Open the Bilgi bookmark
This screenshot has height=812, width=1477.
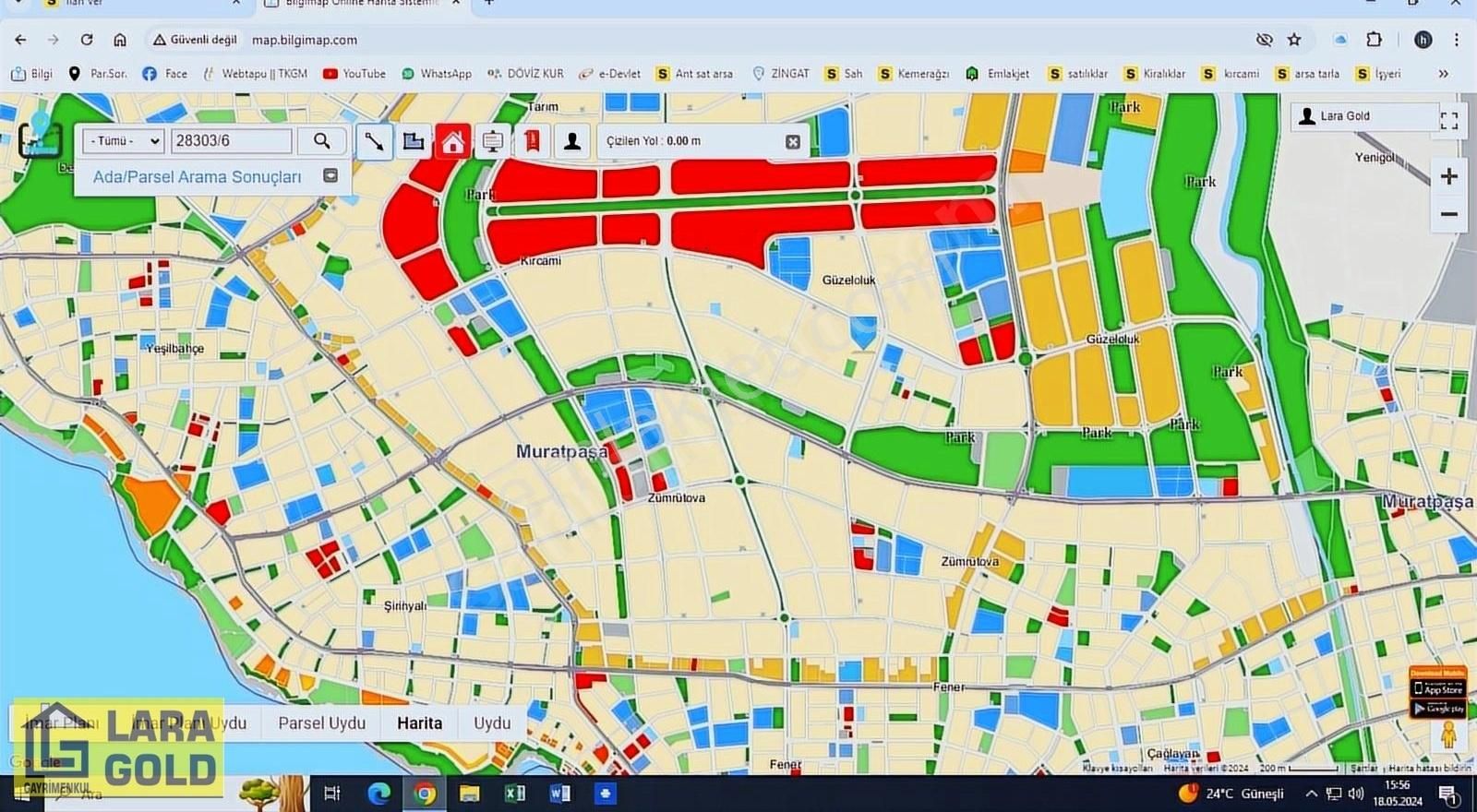click(x=31, y=74)
